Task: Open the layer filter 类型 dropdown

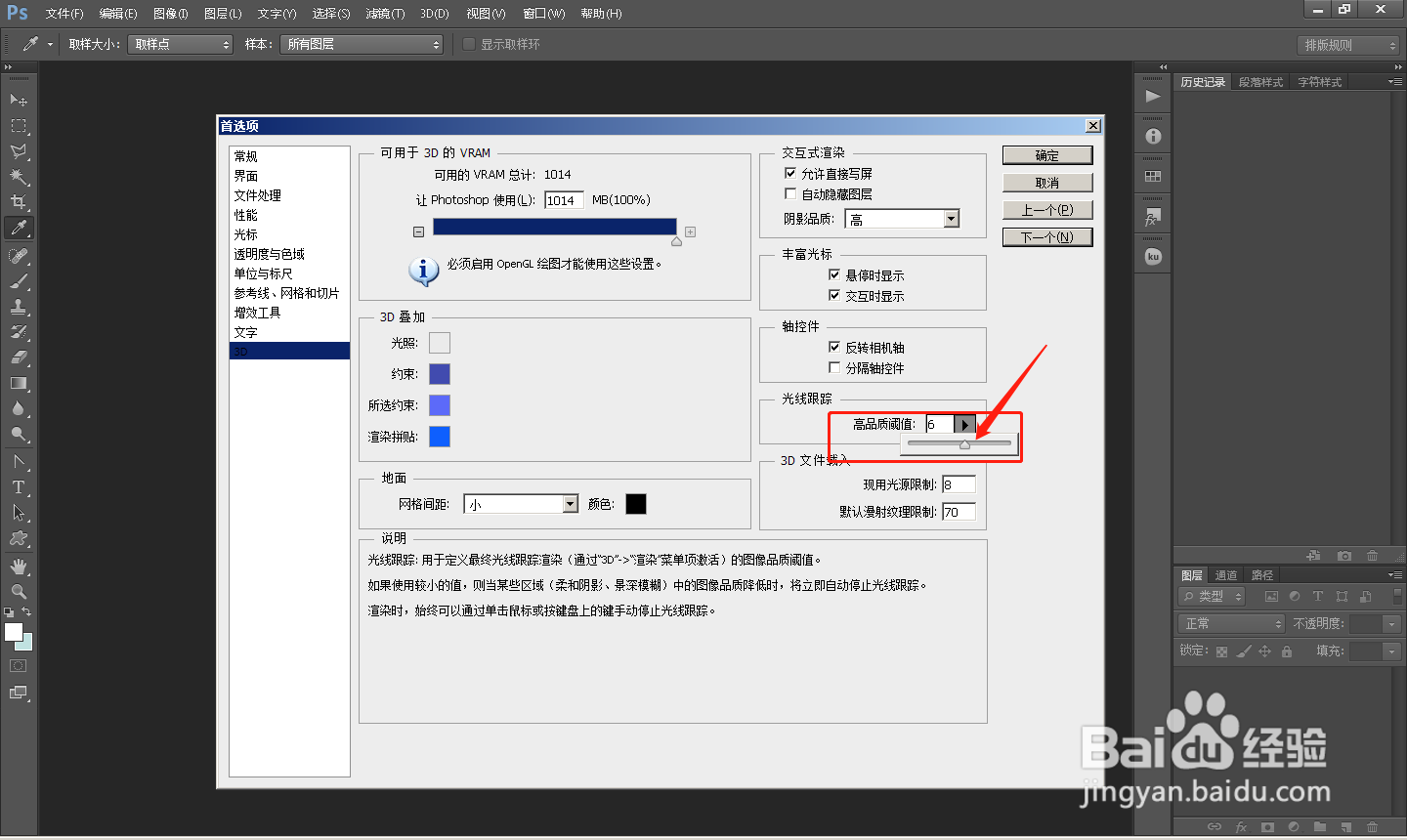Action: pyautogui.click(x=1212, y=596)
